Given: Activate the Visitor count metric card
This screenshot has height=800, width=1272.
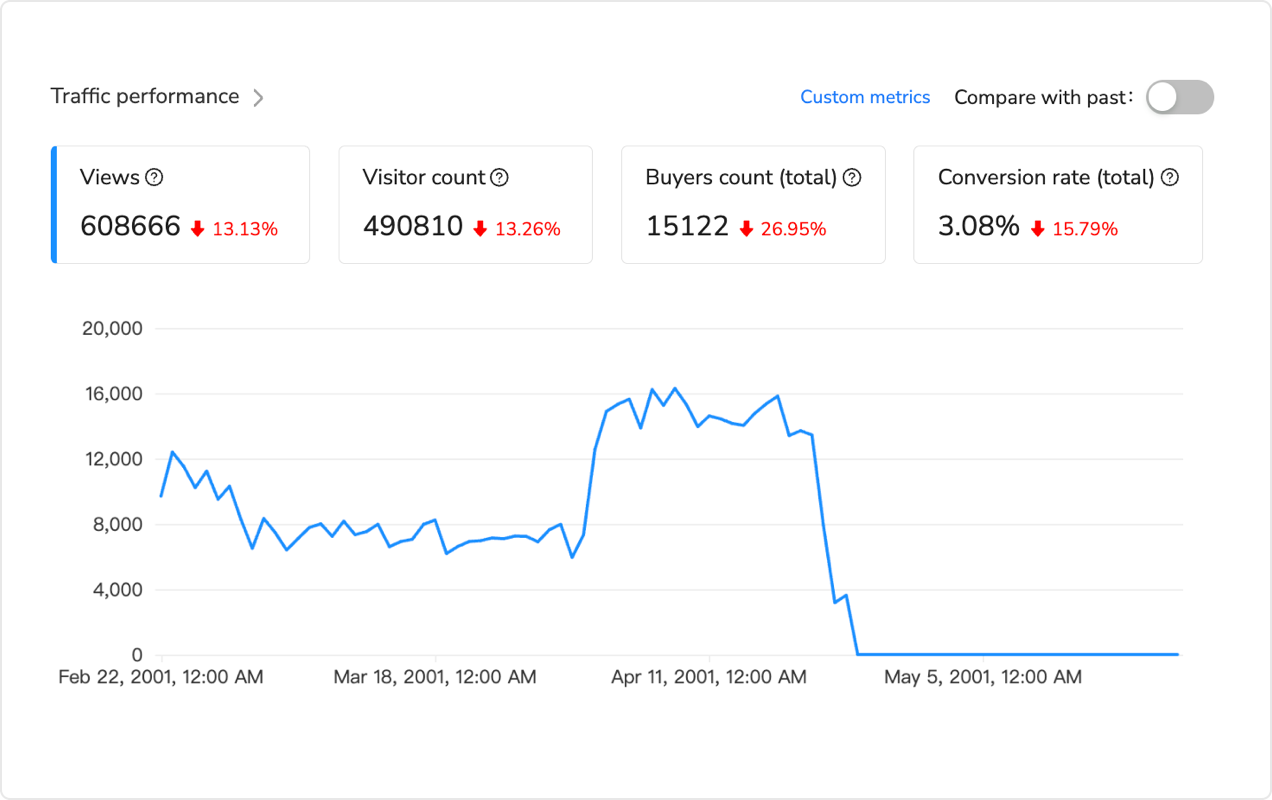Looking at the screenshot, I should coord(465,204).
